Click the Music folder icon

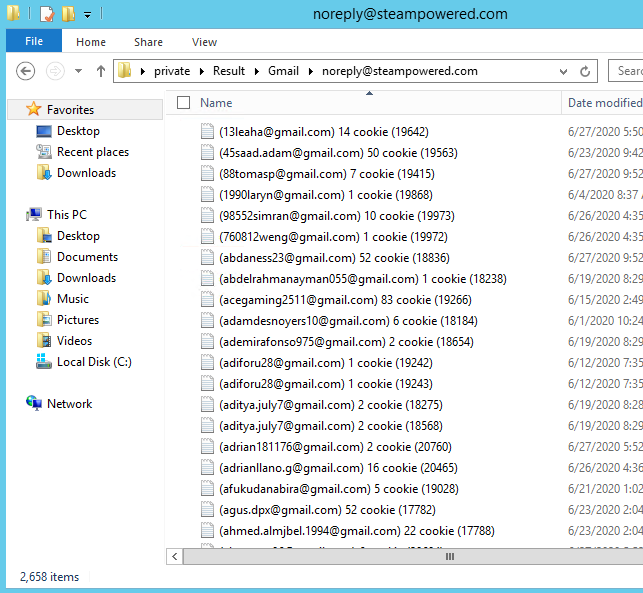(x=43, y=298)
